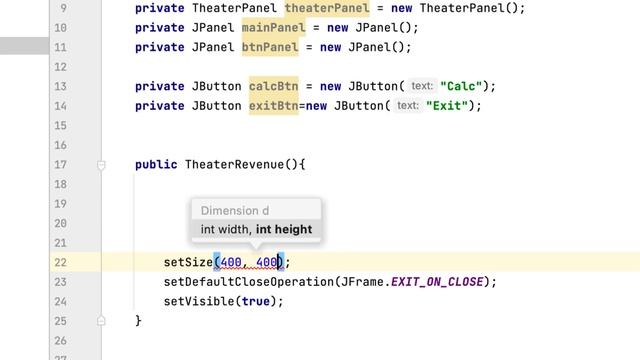The width and height of the screenshot is (640, 360).
Task: Click the btnPanel variable name
Action: [270, 47]
